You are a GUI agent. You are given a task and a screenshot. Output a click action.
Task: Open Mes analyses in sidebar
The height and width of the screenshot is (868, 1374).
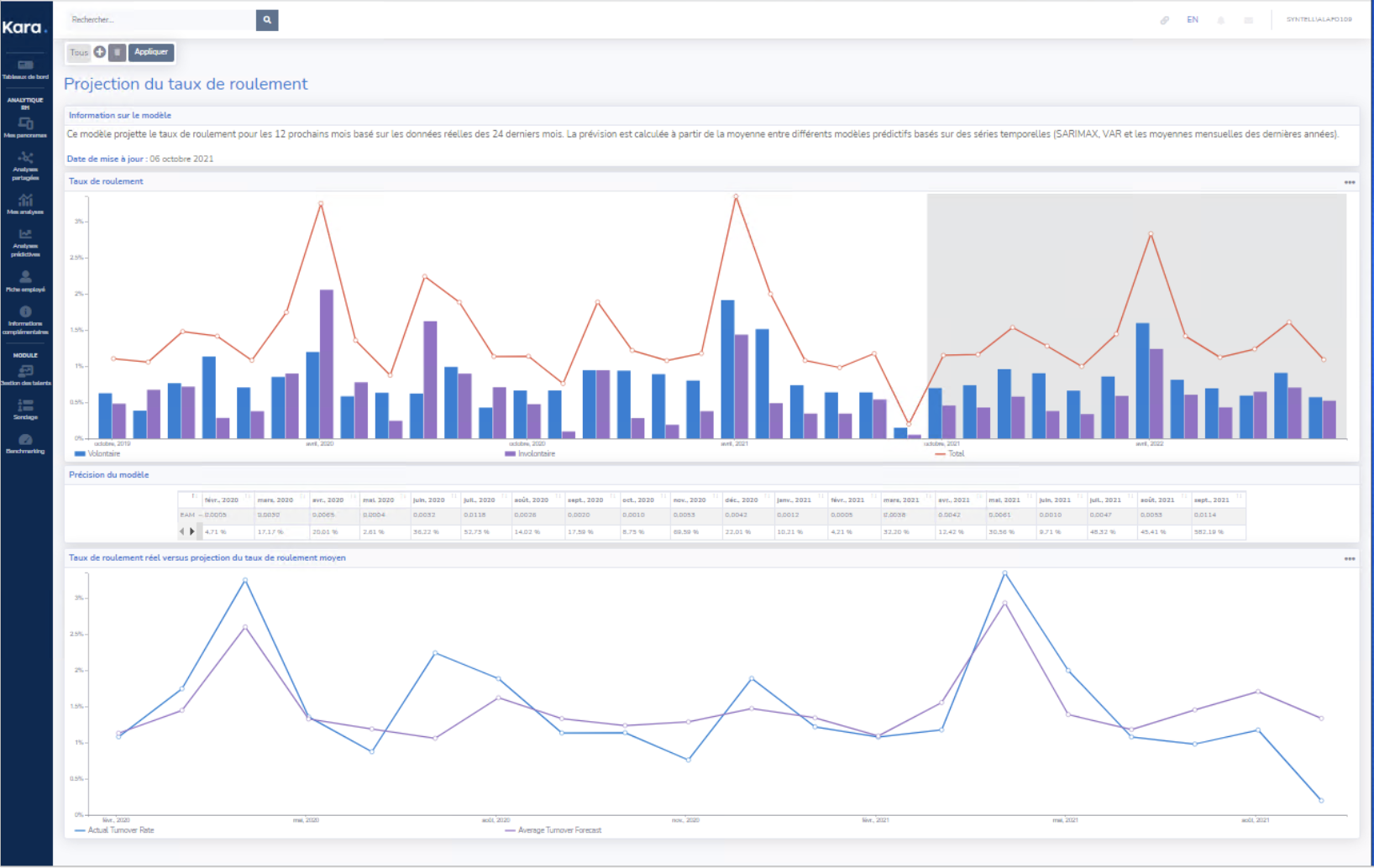coord(25,204)
